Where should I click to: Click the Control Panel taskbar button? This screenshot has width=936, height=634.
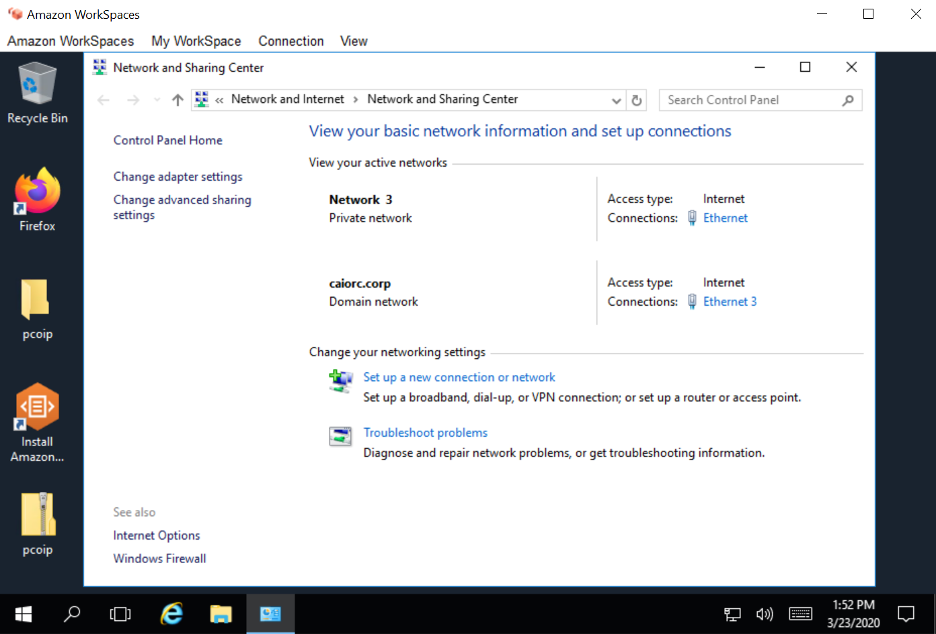tap(270, 614)
